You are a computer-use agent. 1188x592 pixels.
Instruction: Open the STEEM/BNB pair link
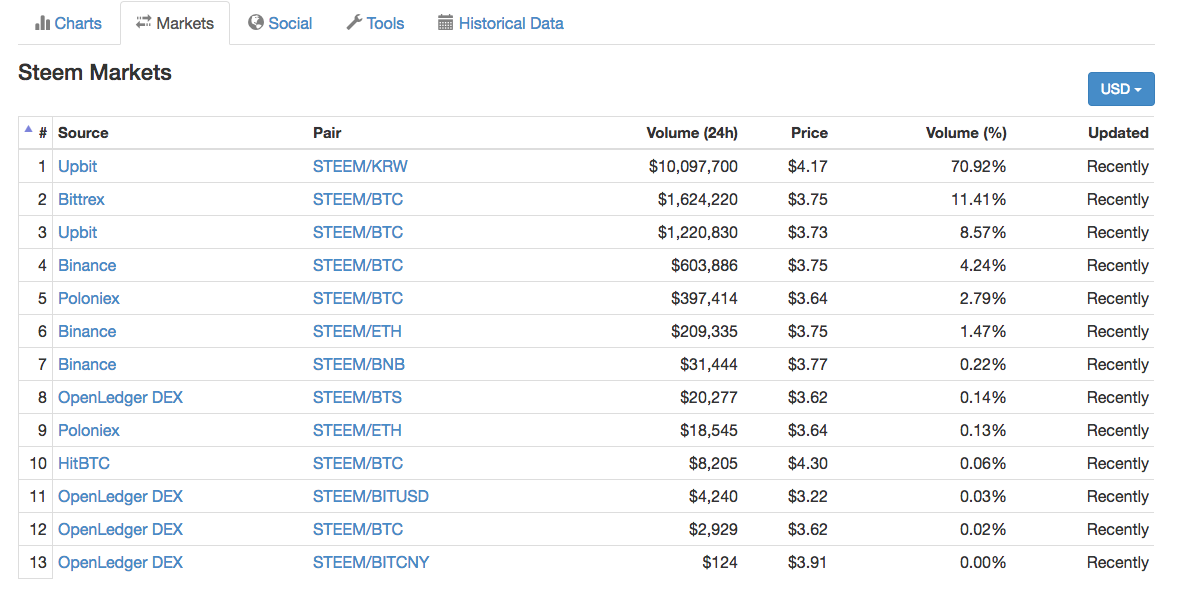pos(358,364)
